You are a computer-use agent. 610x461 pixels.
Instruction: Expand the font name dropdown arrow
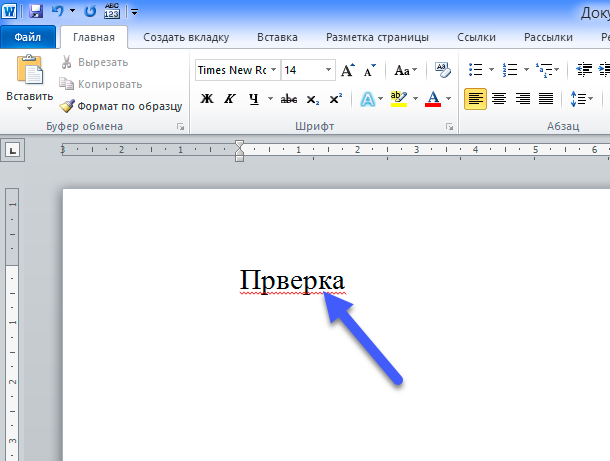274,70
